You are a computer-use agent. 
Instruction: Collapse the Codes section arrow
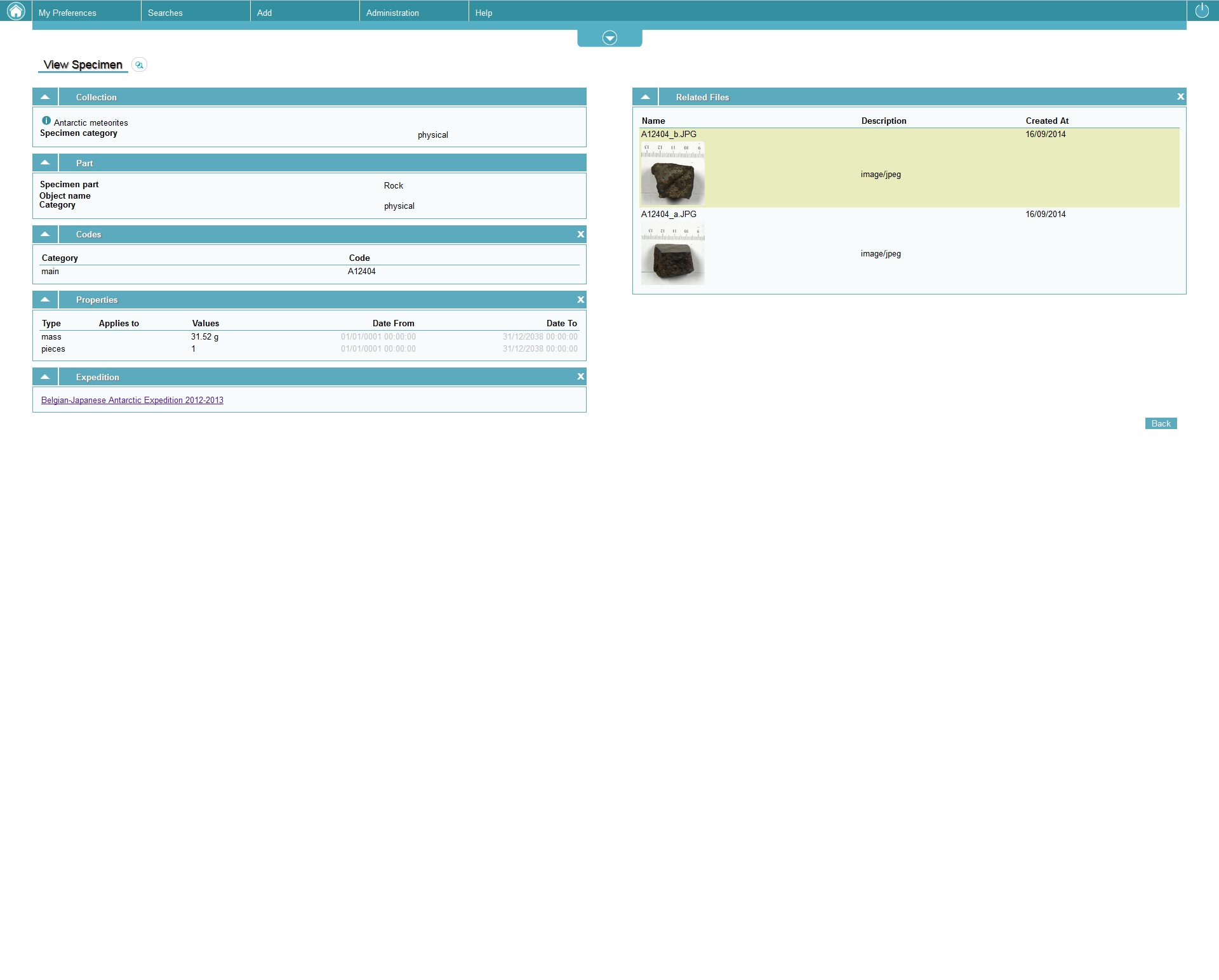coord(45,234)
